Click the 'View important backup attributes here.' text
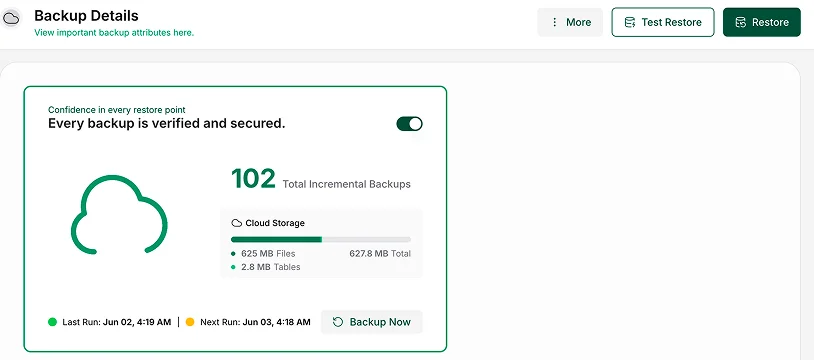Screen dimensions: 814x360 (114, 33)
